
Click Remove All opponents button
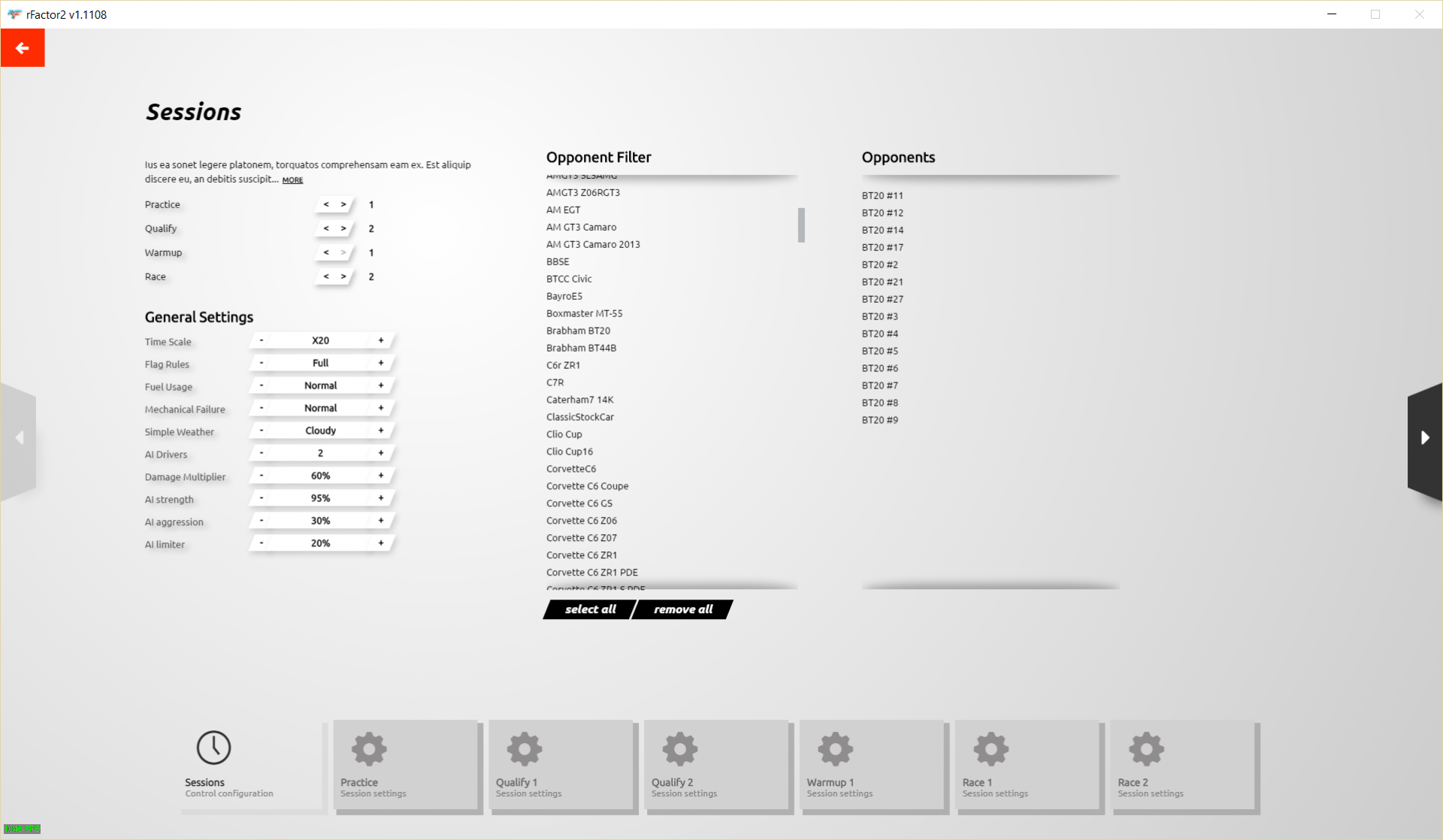click(x=682, y=609)
